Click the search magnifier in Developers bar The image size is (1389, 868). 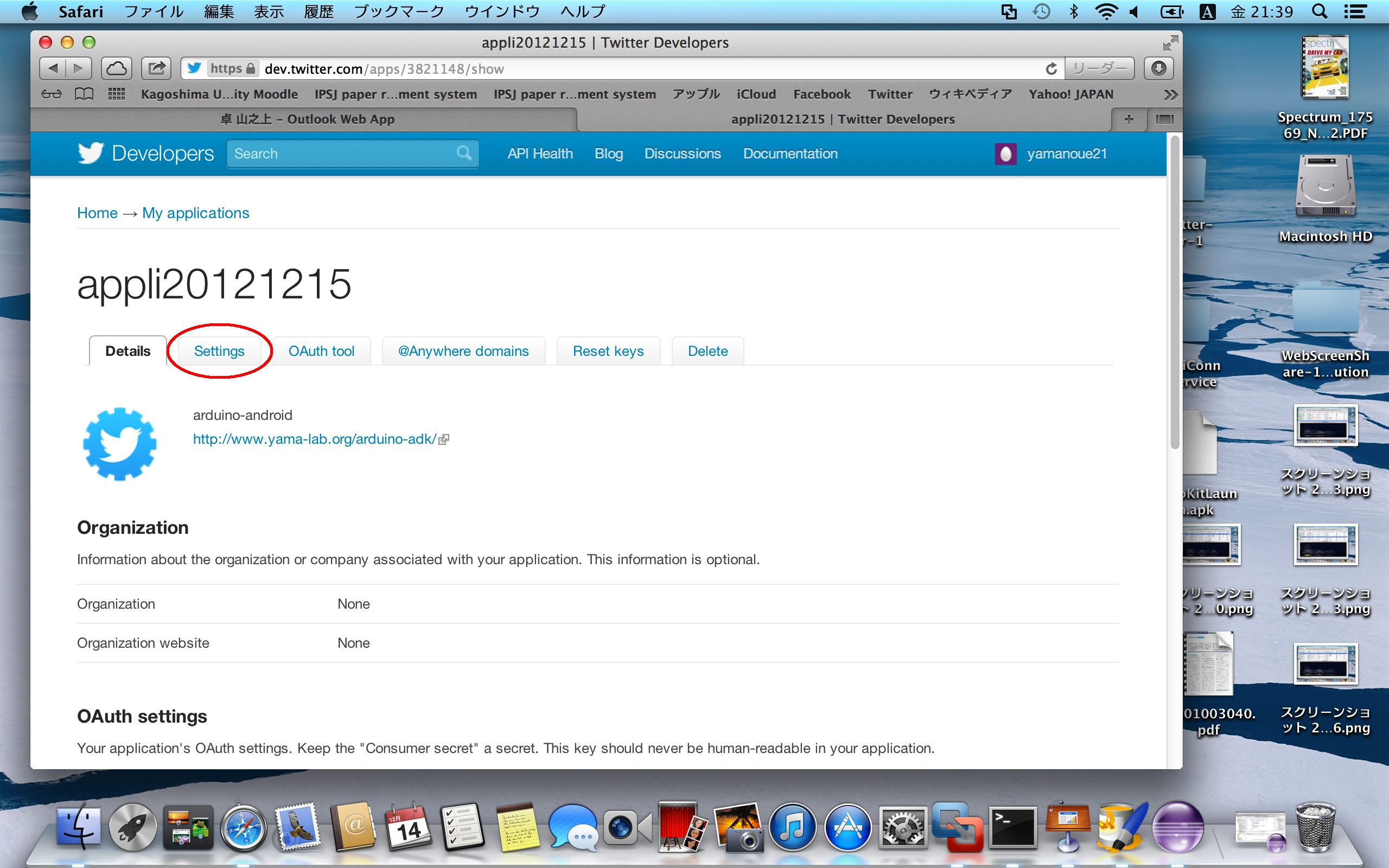tap(464, 154)
